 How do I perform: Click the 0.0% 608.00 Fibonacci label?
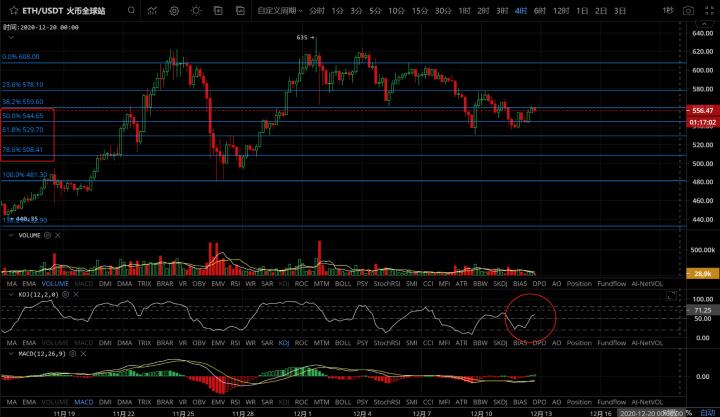click(x=21, y=57)
